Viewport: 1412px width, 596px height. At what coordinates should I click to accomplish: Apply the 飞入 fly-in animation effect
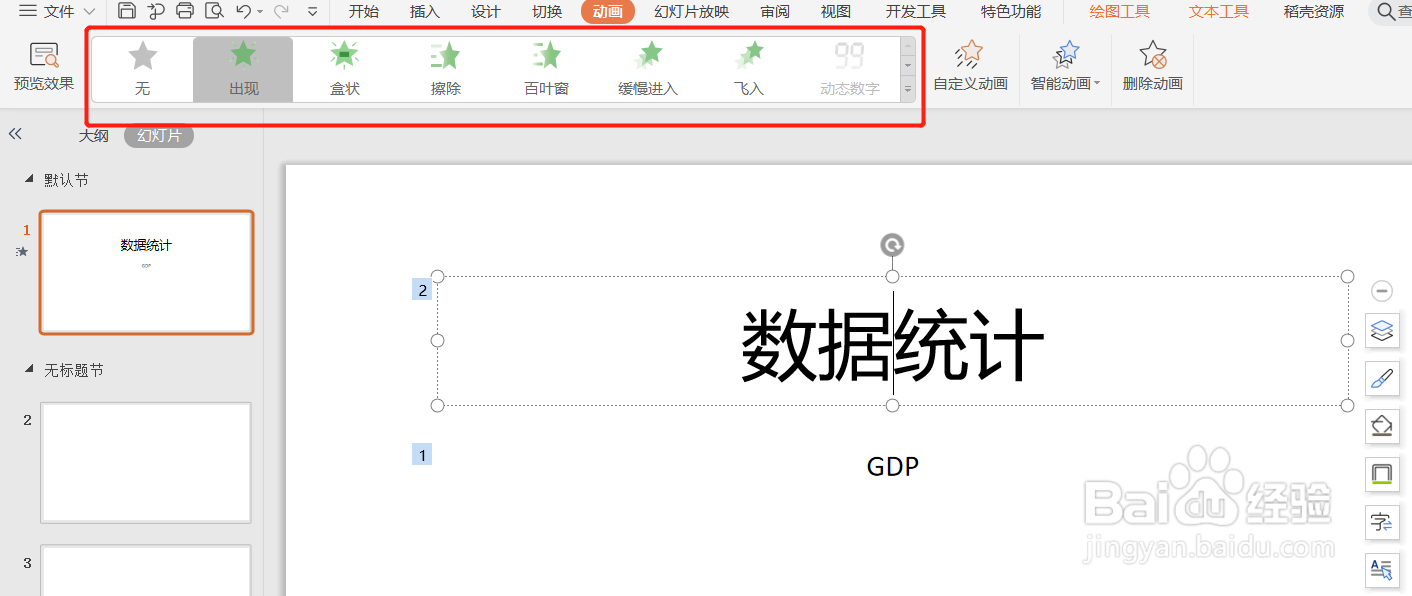click(x=748, y=67)
